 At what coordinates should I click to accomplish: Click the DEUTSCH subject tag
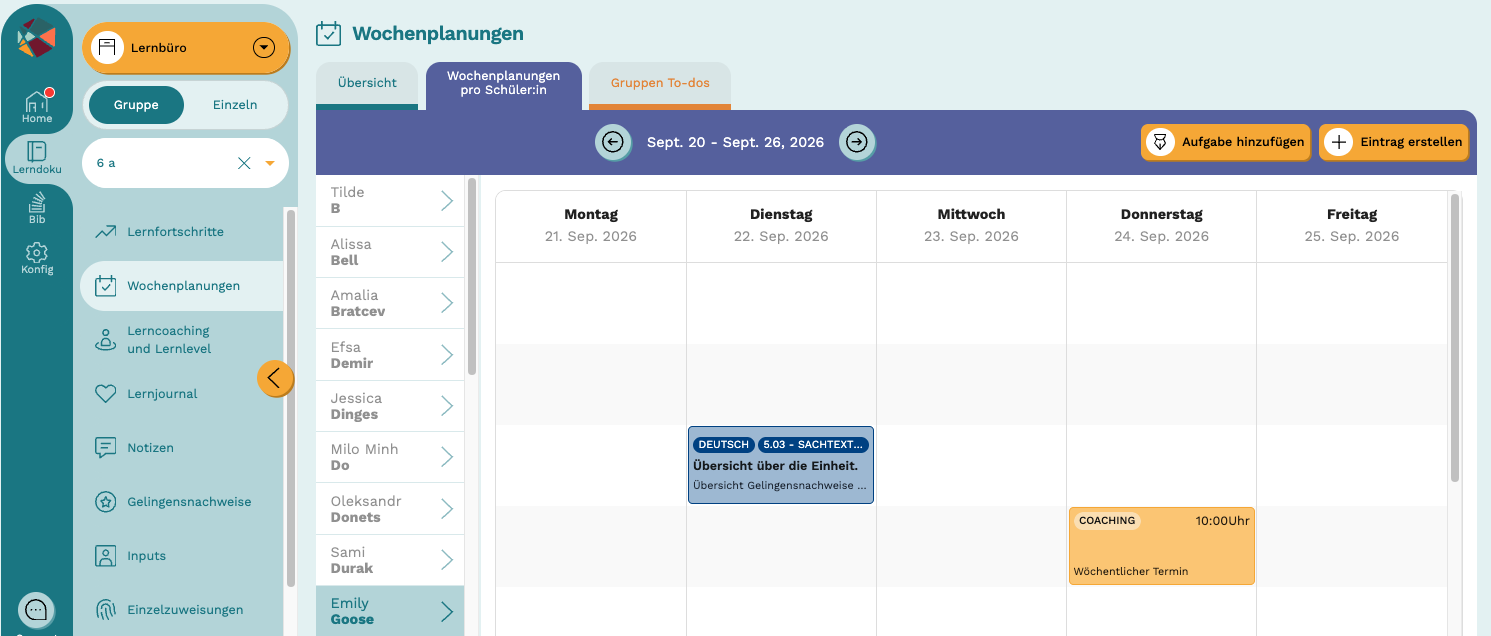click(723, 445)
